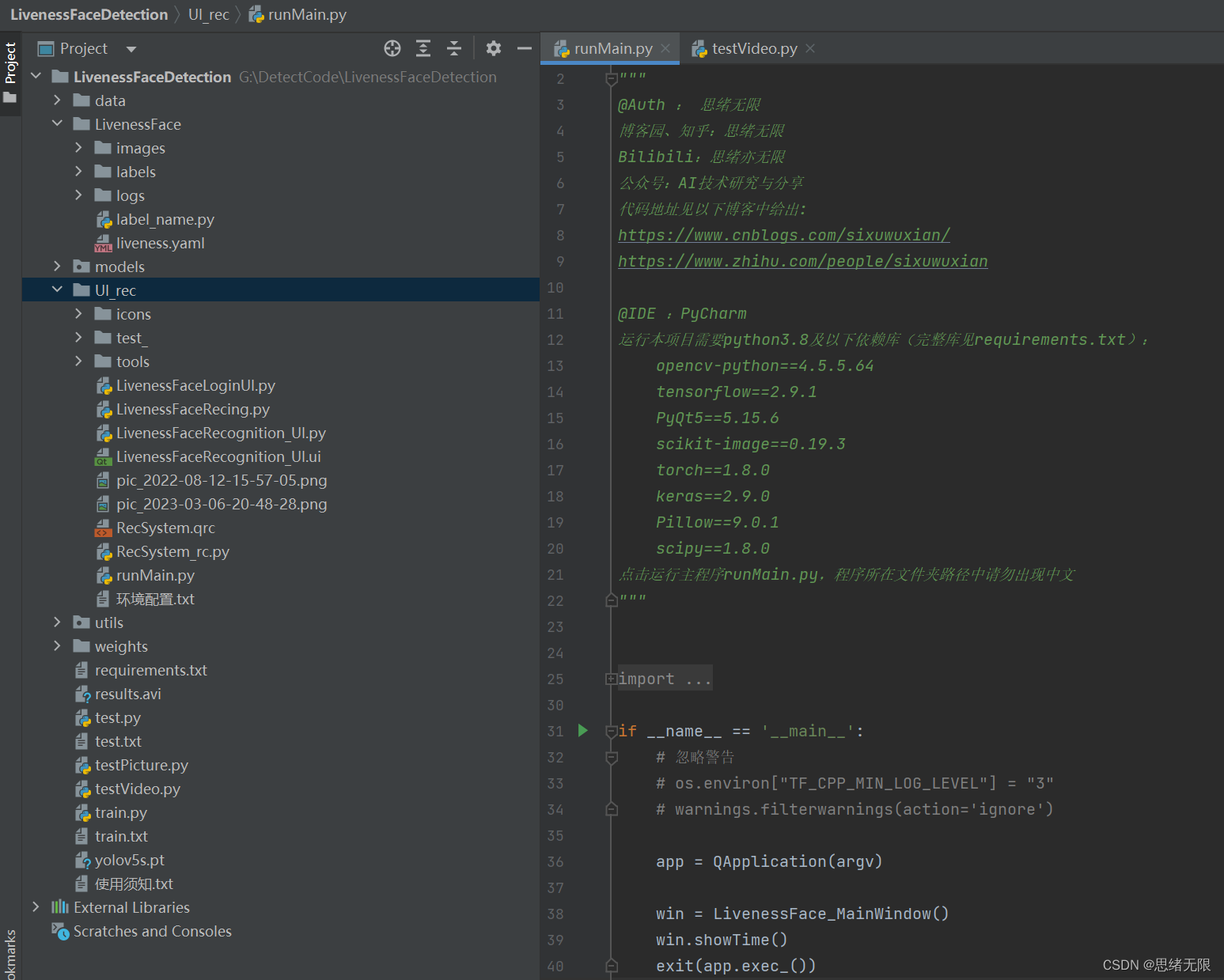Click LivenessFaceDetection breadcrumb

pos(89,14)
